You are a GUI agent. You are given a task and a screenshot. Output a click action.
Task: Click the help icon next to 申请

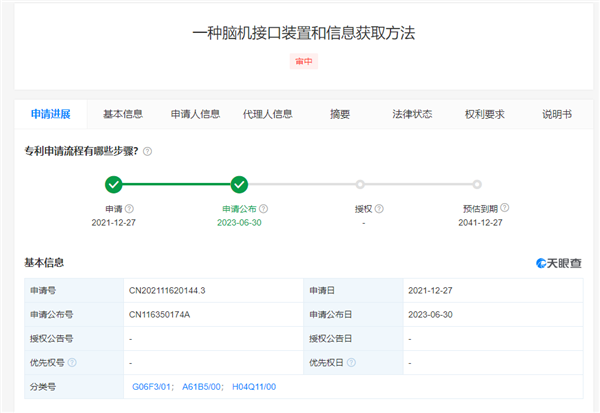[x=129, y=209]
